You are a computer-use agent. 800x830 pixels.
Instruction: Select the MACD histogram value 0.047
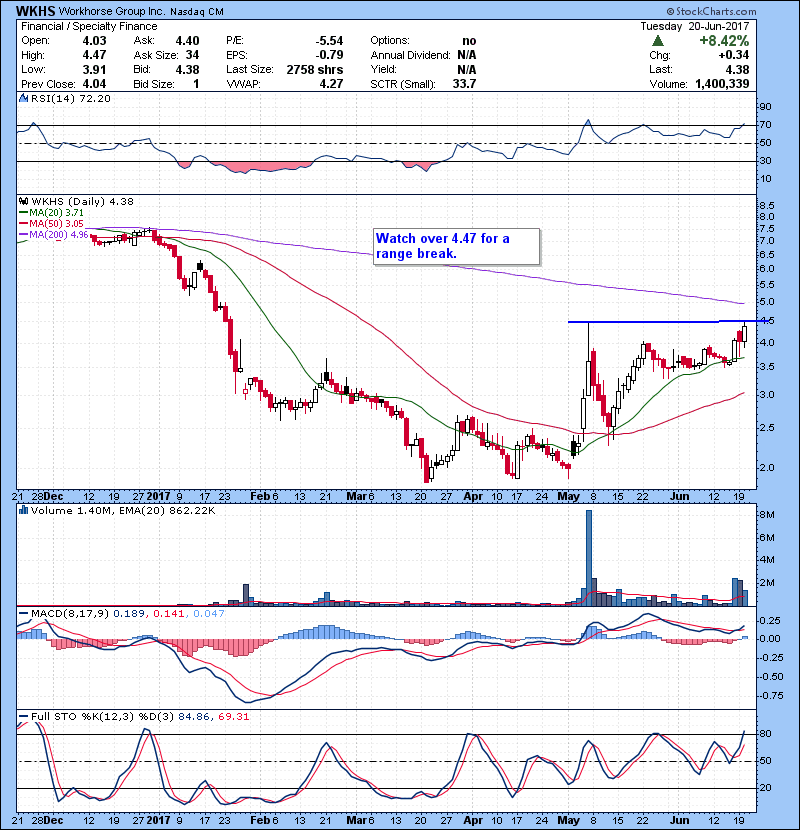pos(209,614)
